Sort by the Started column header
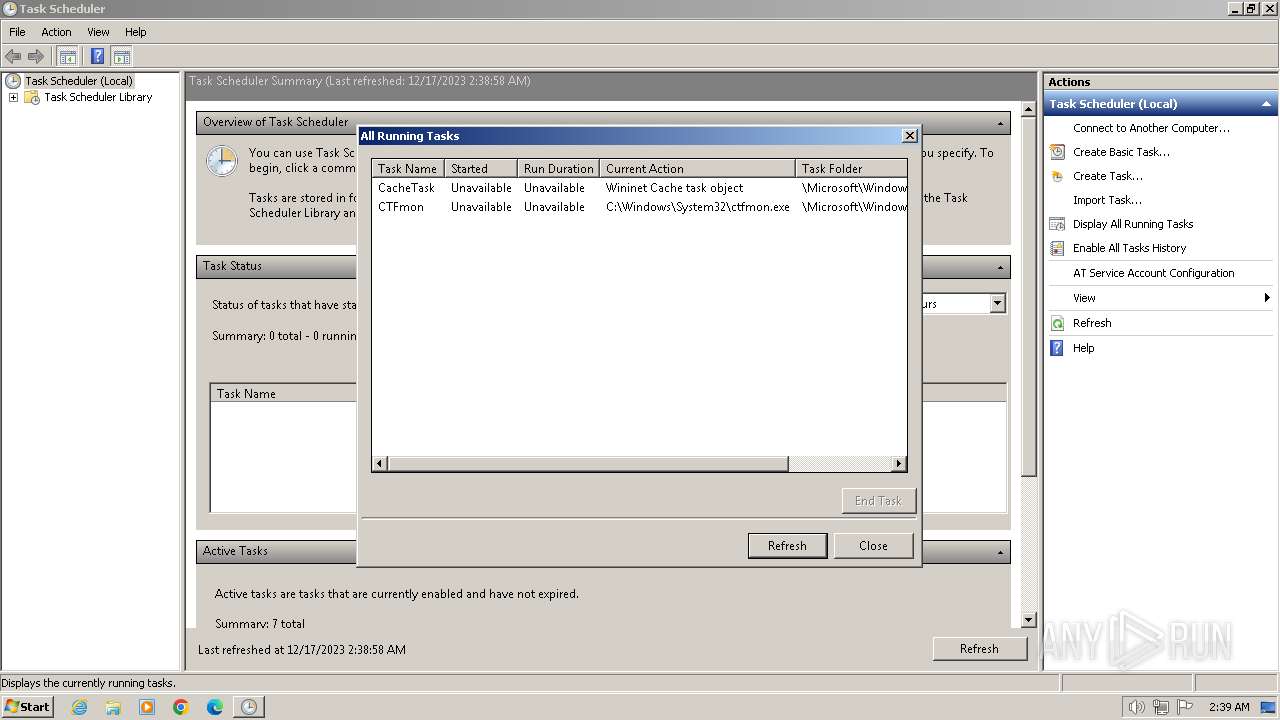1280x720 pixels. [481, 168]
